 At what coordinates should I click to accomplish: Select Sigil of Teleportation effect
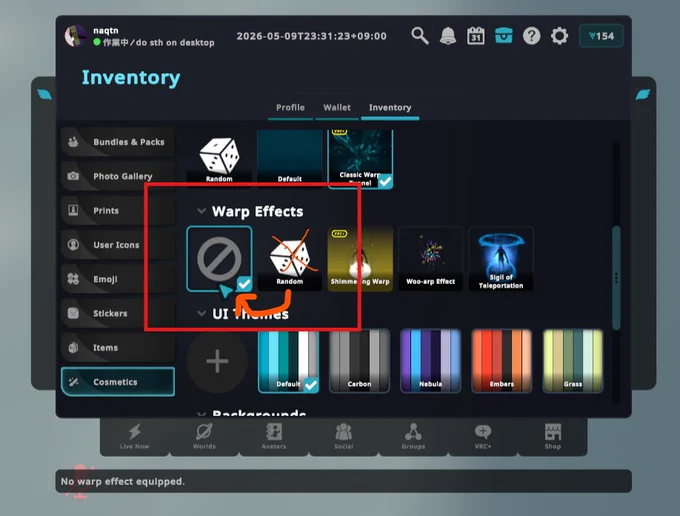[501, 258]
